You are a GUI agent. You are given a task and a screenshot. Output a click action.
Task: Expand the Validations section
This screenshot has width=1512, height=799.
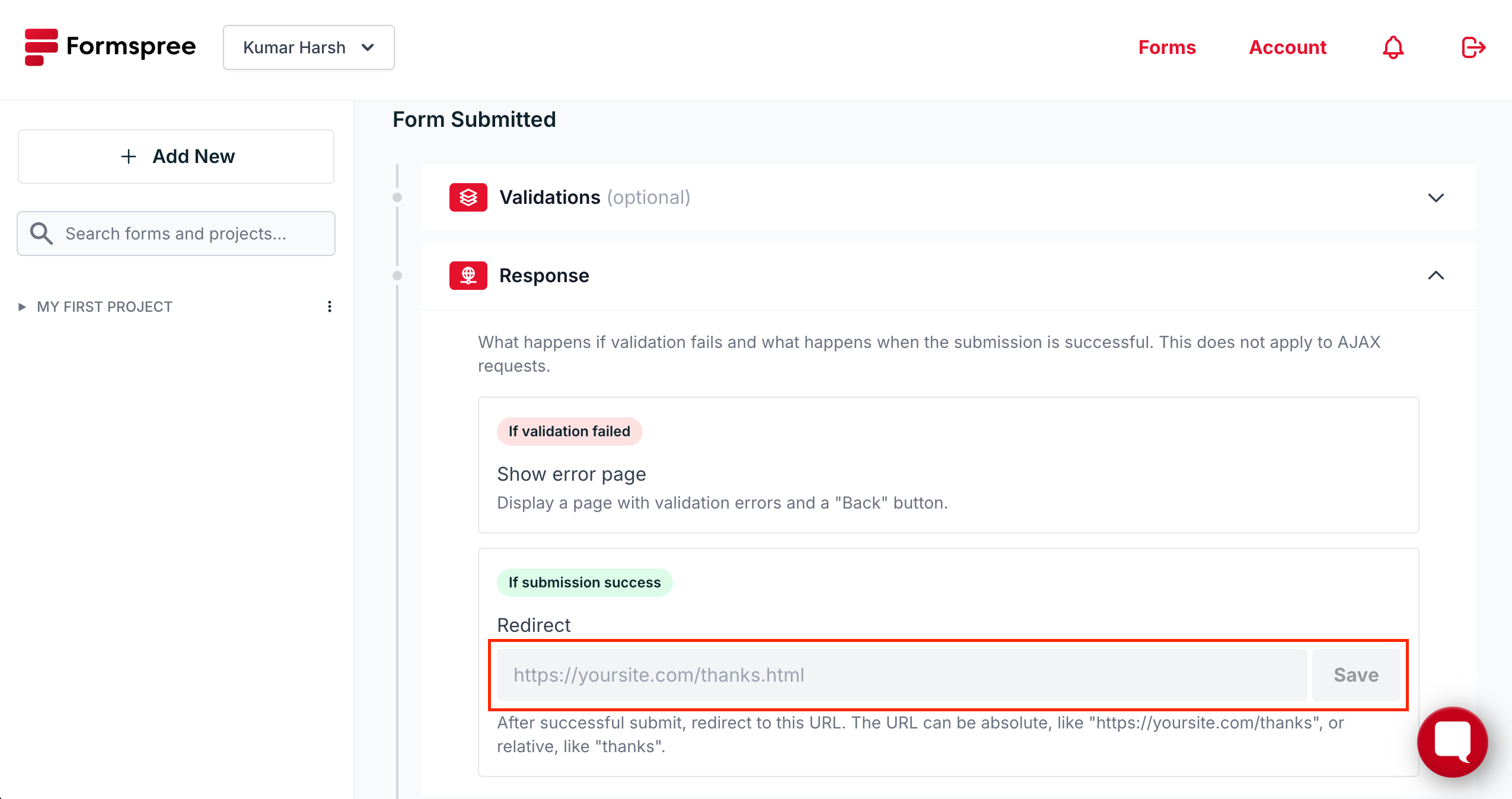coord(1436,197)
